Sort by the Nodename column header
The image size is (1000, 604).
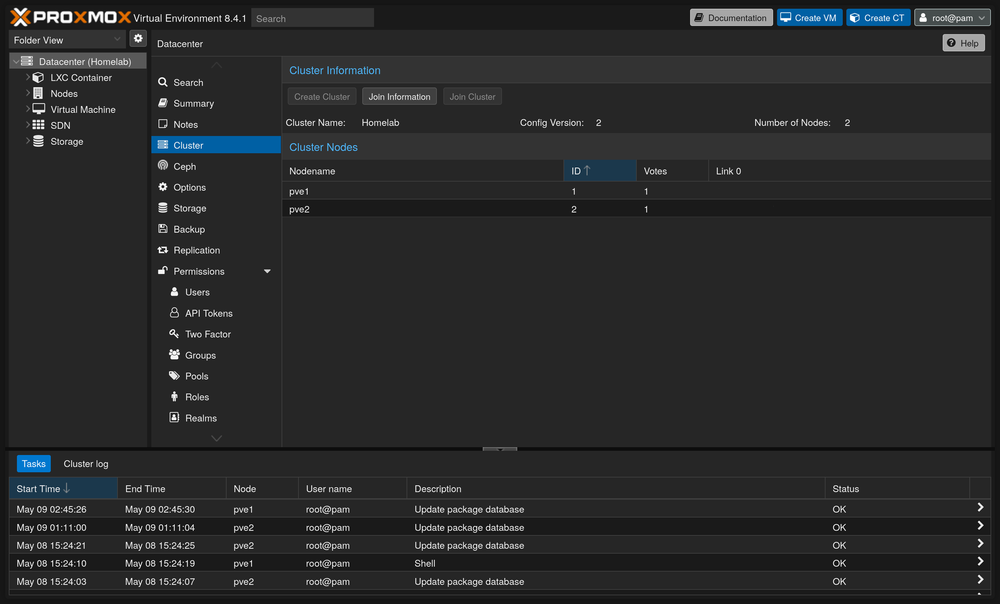(x=423, y=171)
